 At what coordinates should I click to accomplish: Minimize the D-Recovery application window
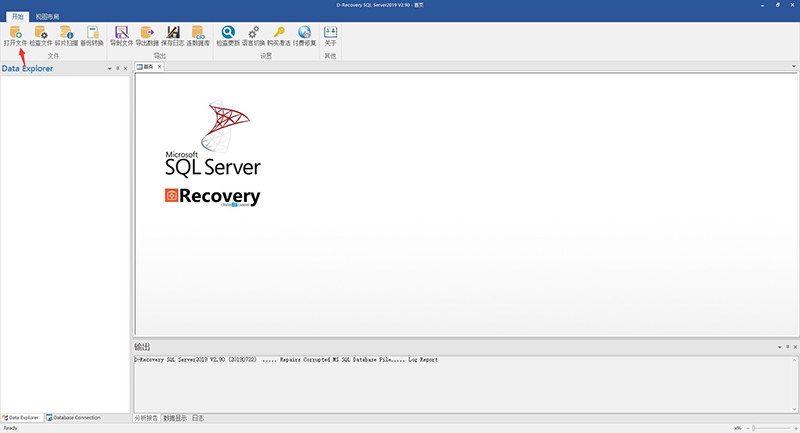click(762, 5)
